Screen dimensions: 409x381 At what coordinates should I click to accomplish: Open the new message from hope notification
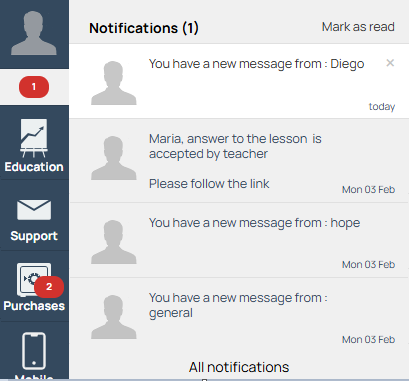239,240
